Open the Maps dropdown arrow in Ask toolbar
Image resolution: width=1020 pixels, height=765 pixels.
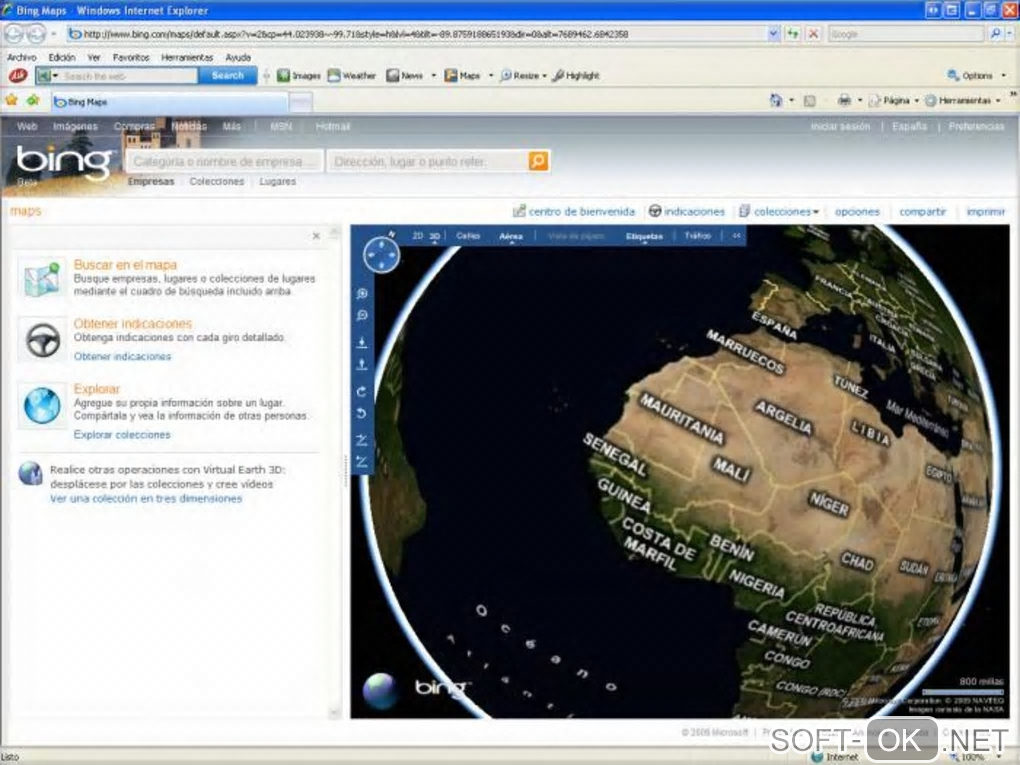[x=491, y=76]
